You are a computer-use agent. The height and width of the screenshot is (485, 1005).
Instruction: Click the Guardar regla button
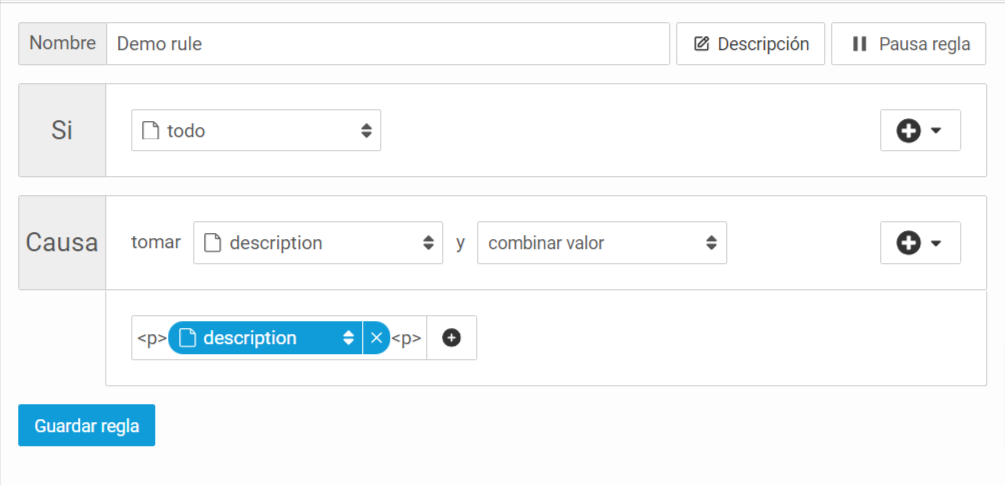(x=87, y=425)
